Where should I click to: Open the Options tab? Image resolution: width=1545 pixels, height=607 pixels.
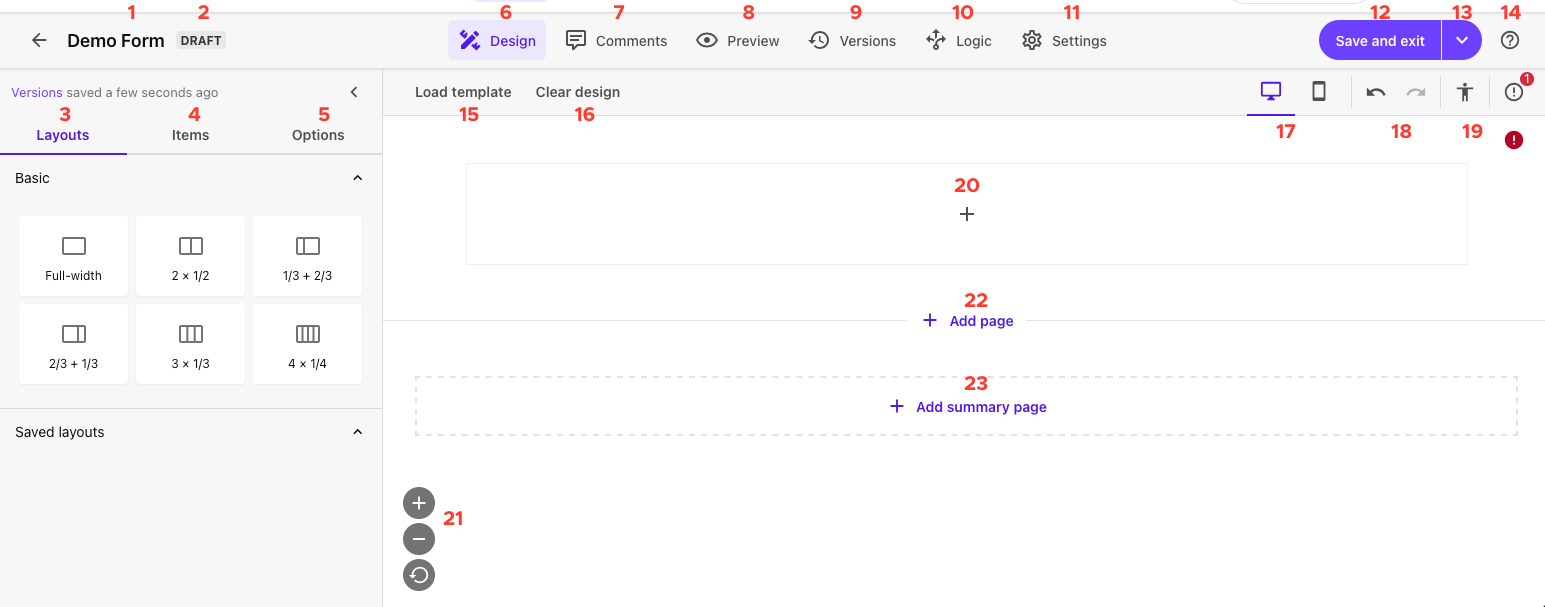[317, 134]
